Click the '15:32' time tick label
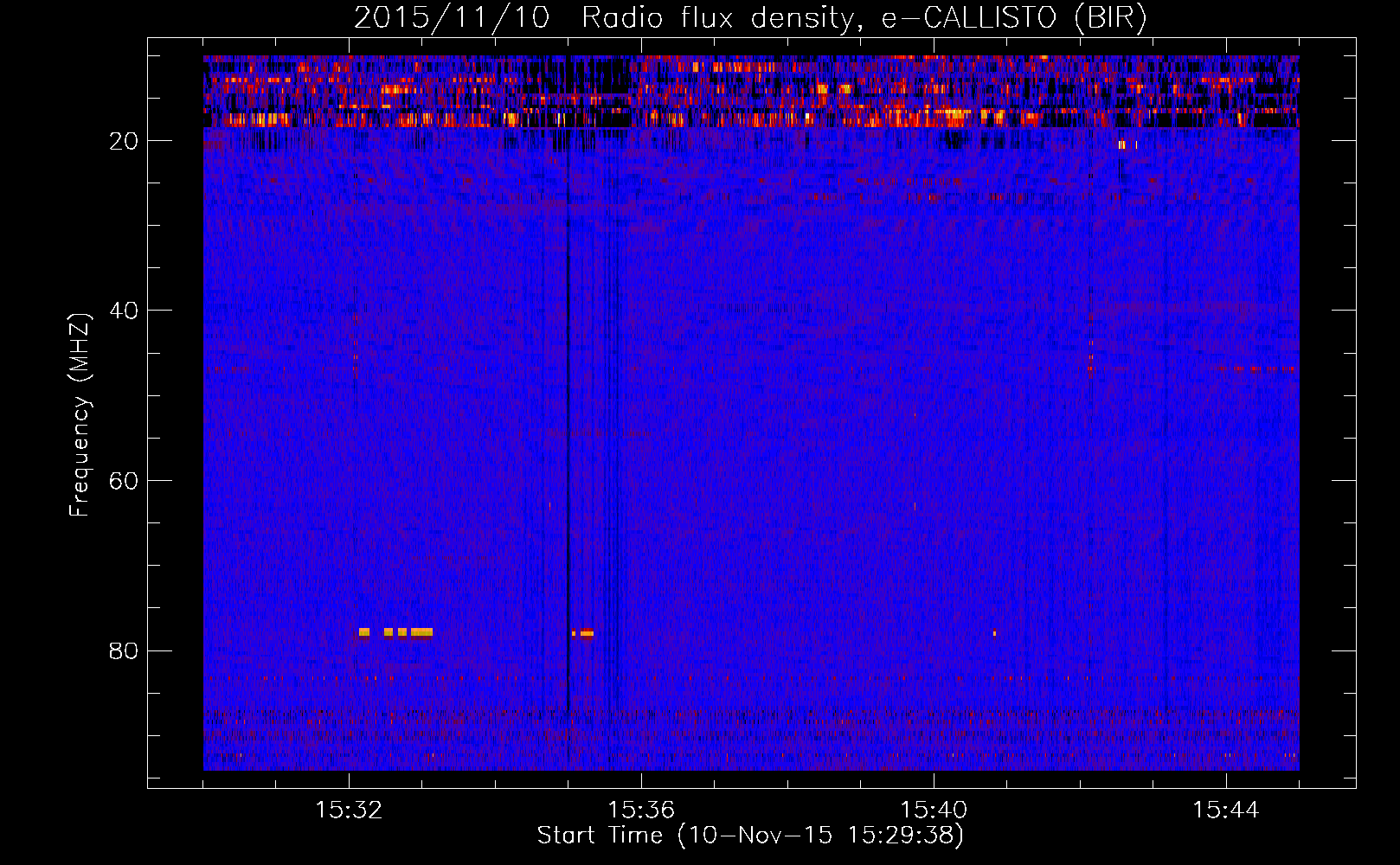The height and width of the screenshot is (865, 1400). pos(349,811)
